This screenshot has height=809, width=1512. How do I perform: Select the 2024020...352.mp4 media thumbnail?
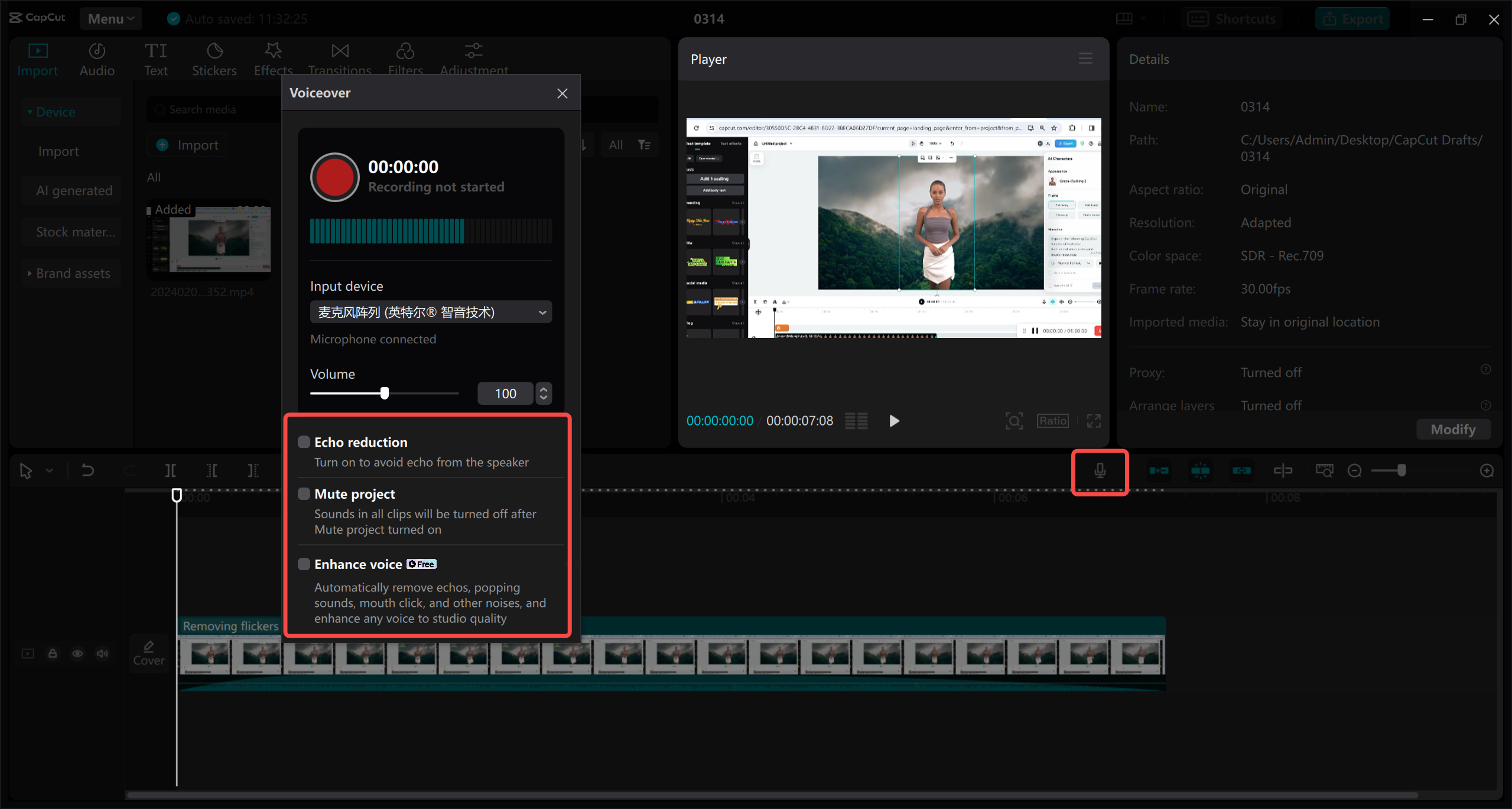208,241
